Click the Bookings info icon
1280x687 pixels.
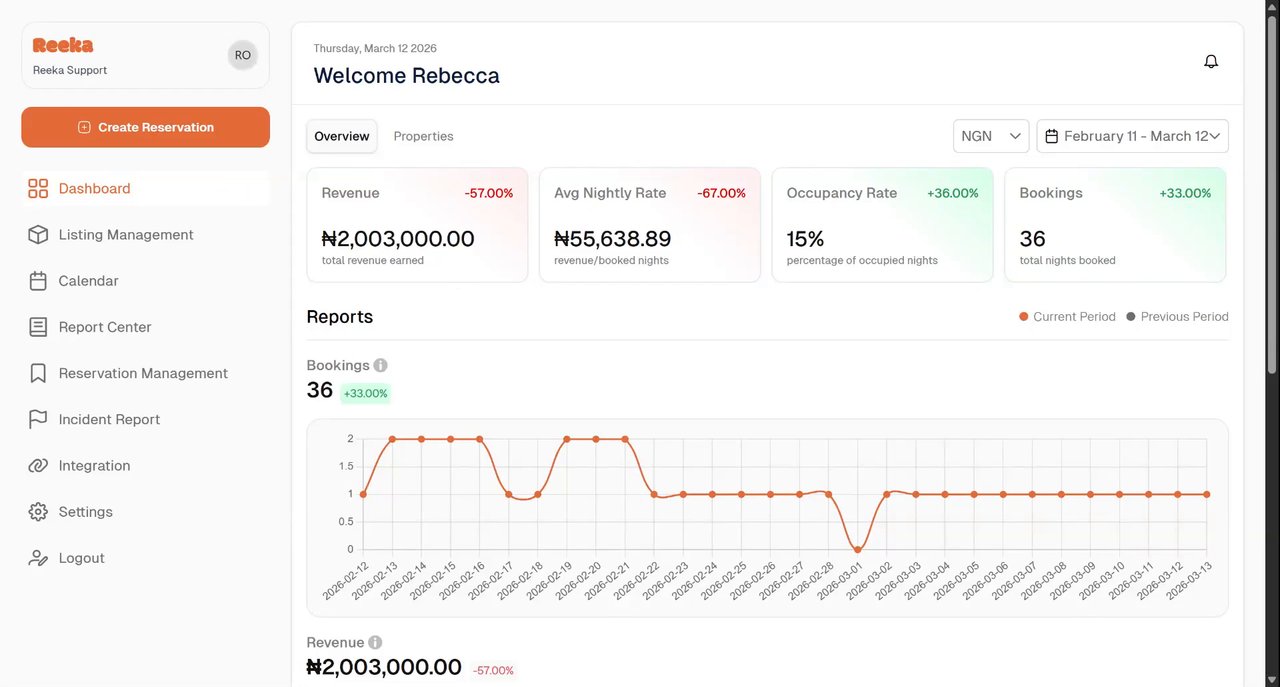380,366
